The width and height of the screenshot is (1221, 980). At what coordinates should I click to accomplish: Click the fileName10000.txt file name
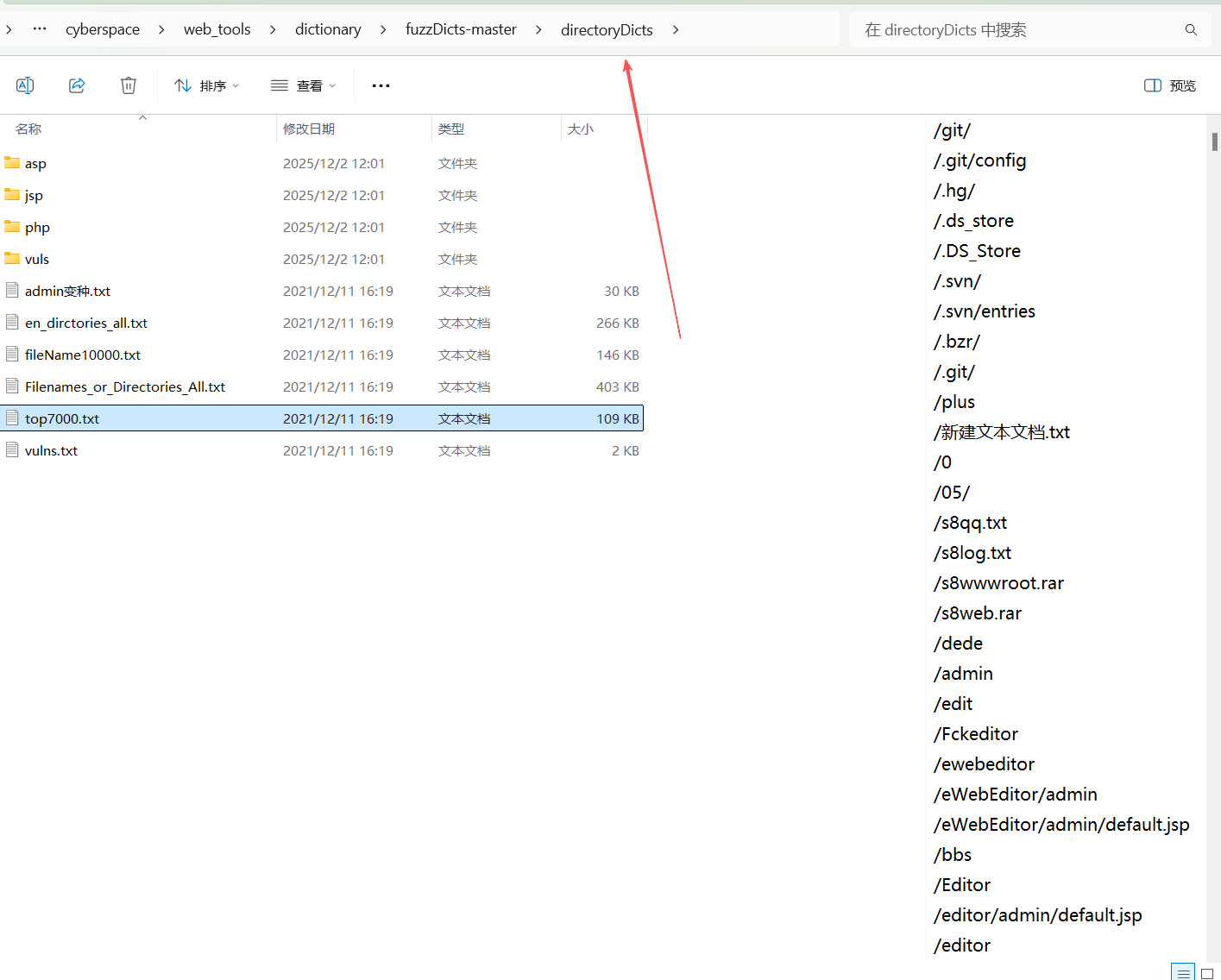tap(83, 355)
